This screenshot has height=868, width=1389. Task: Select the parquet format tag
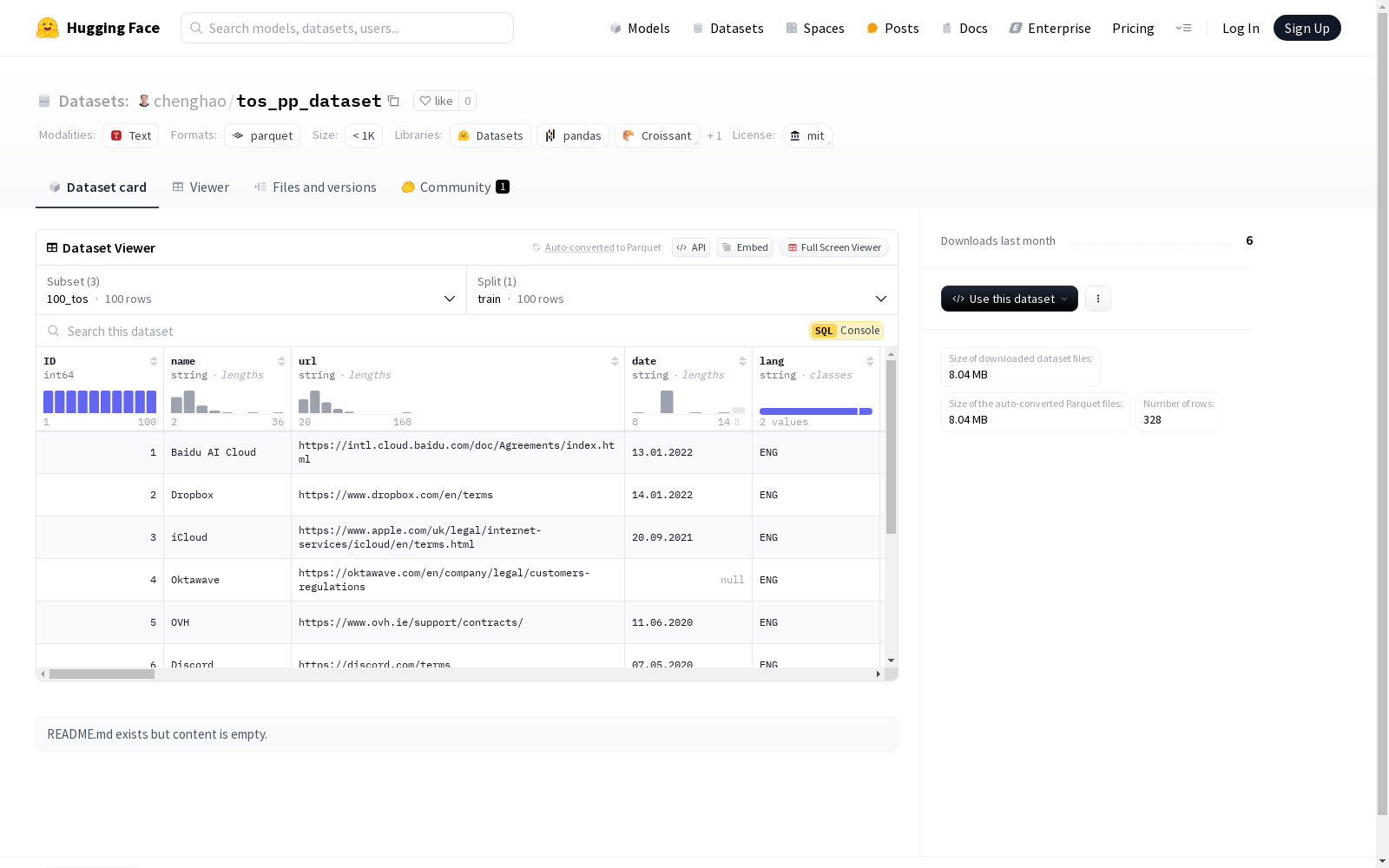[262, 135]
